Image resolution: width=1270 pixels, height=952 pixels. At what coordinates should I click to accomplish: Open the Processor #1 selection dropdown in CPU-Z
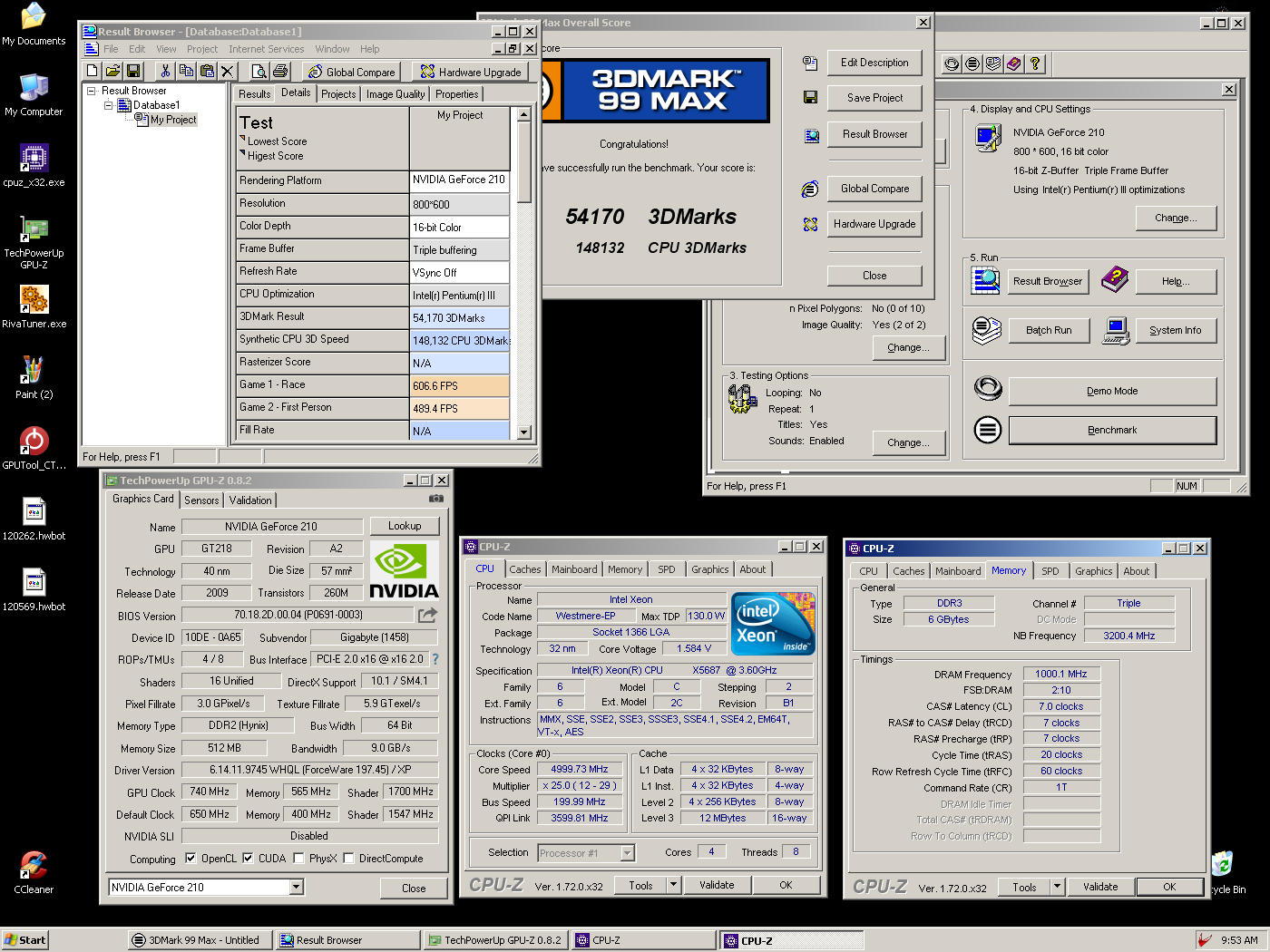pyautogui.click(x=627, y=852)
